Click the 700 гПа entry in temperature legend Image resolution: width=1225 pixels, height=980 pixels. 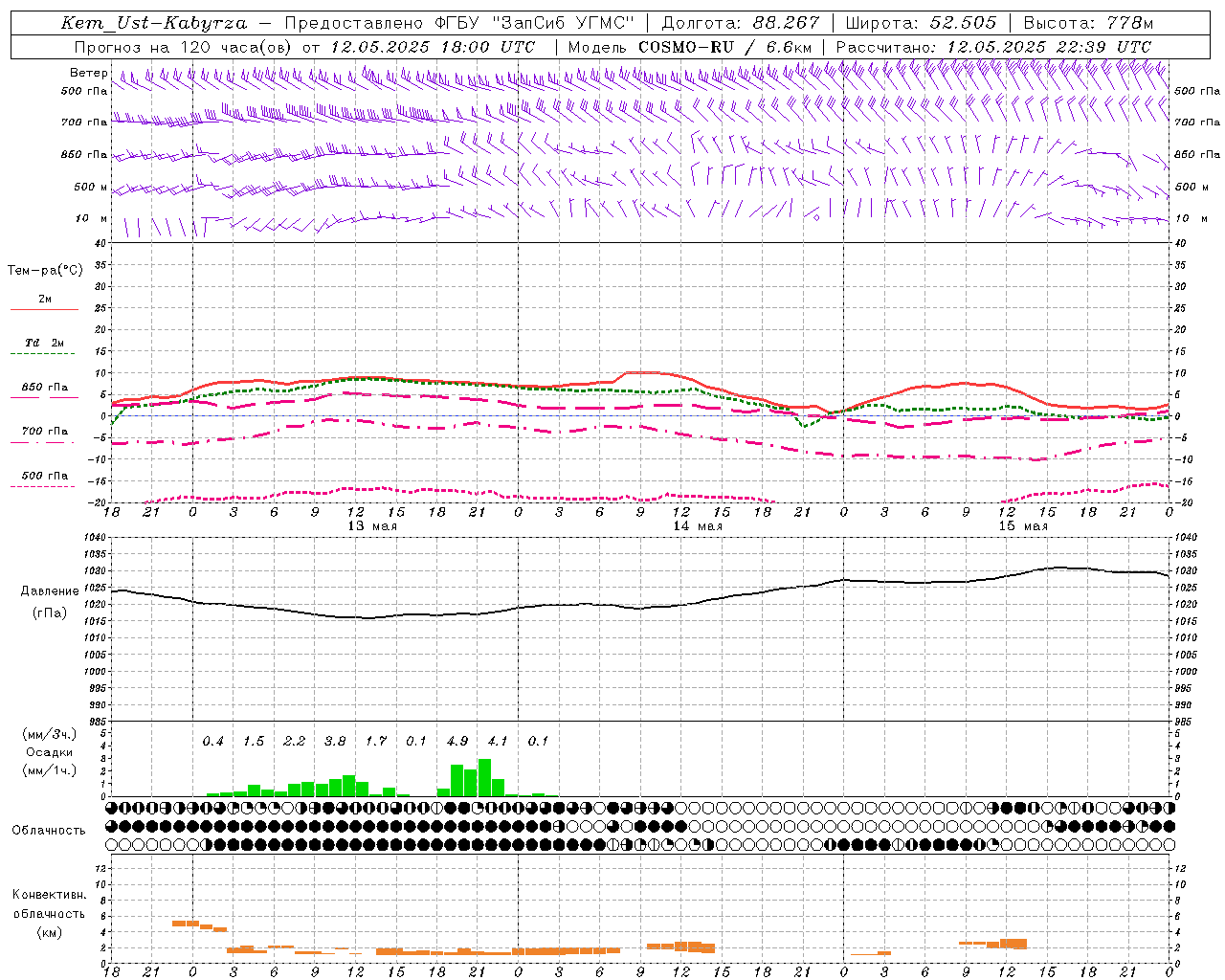(x=44, y=432)
